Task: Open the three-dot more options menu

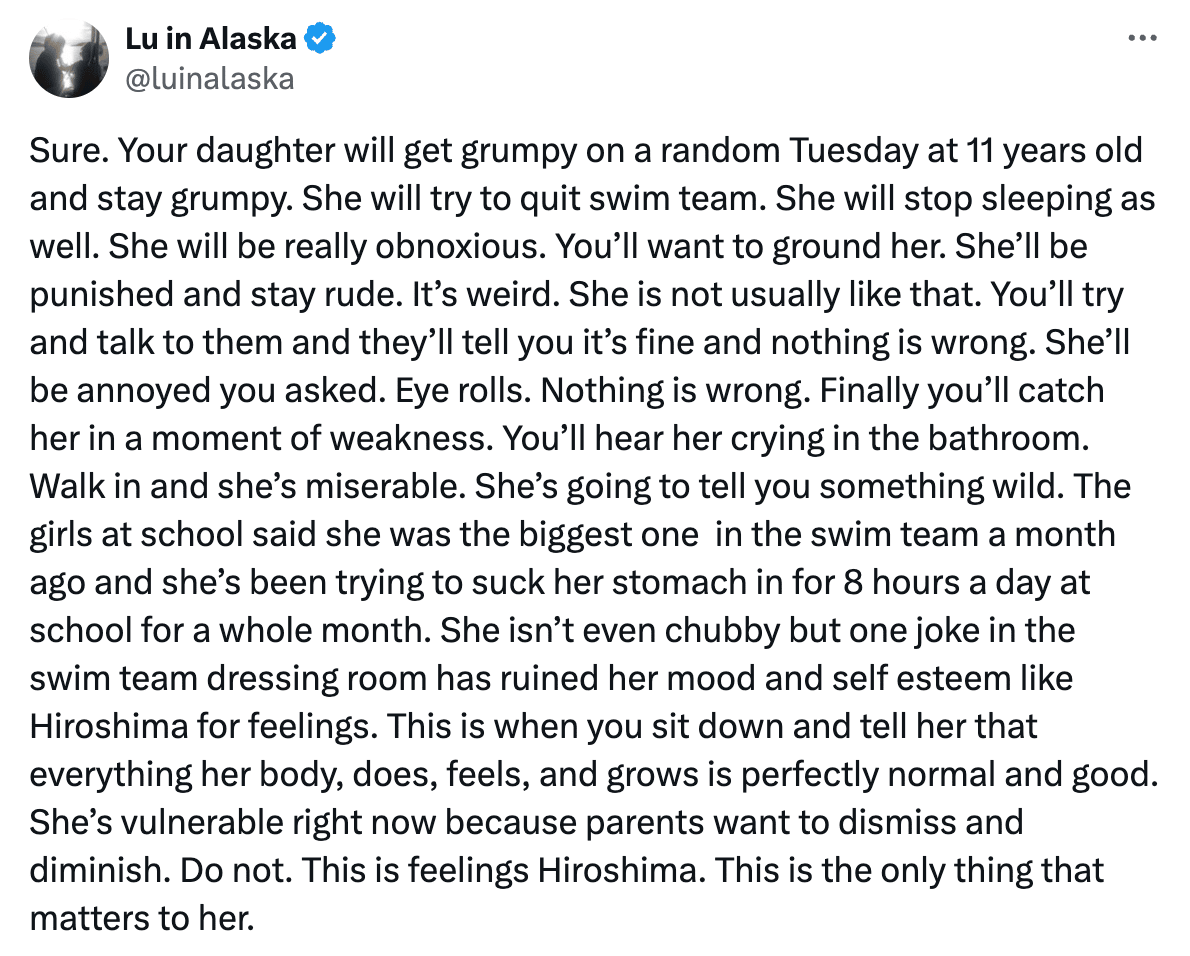Action: point(1141,38)
